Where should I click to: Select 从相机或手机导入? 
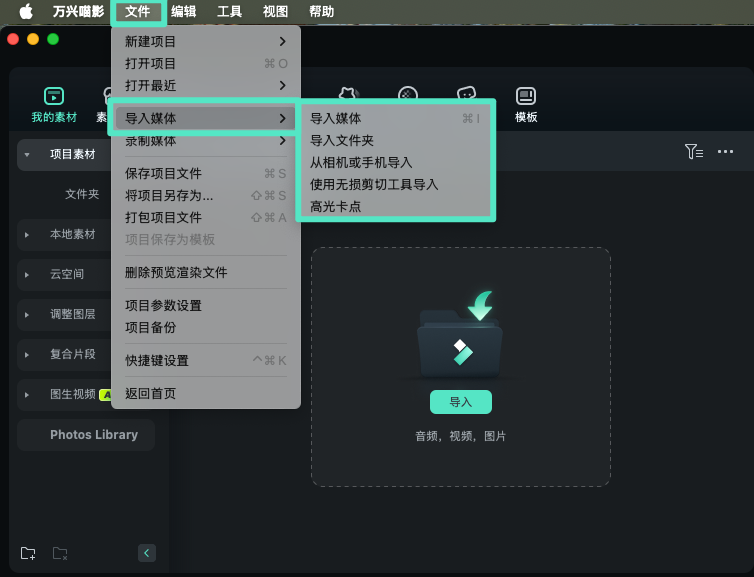(395, 163)
